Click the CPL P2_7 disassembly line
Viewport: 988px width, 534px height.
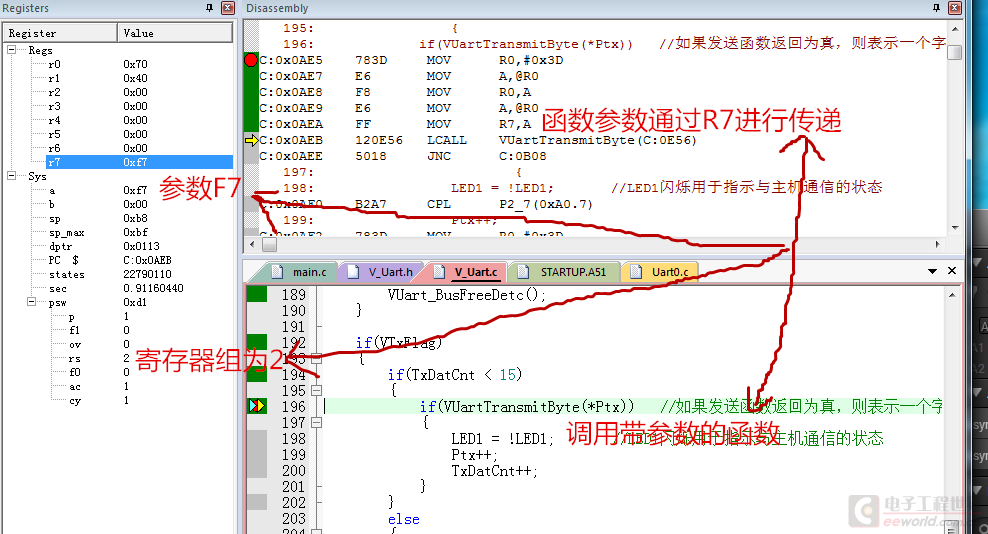pos(427,204)
